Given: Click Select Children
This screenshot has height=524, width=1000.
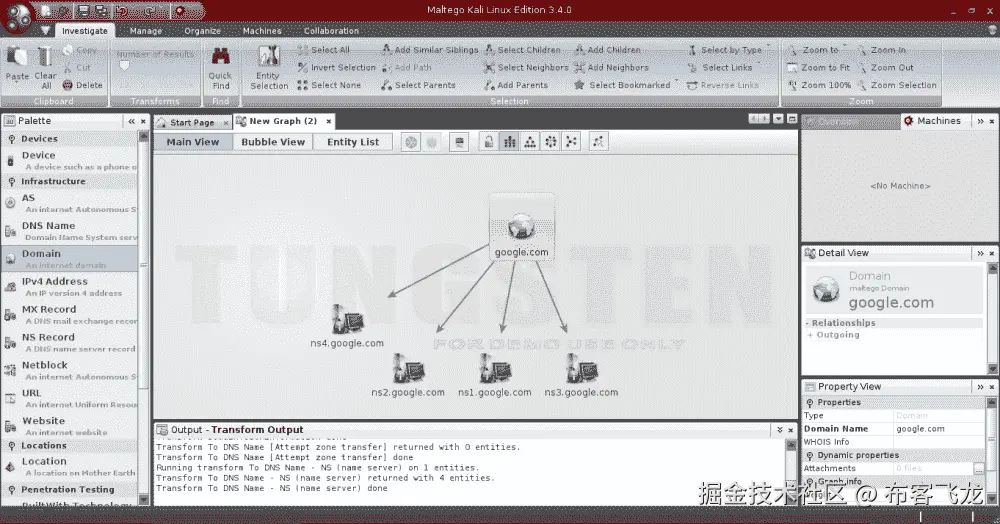Looking at the screenshot, I should (523, 50).
